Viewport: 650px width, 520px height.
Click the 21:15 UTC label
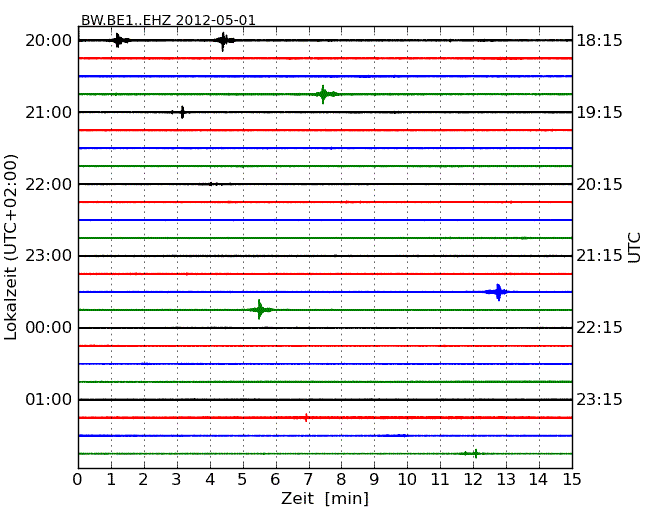click(599, 256)
